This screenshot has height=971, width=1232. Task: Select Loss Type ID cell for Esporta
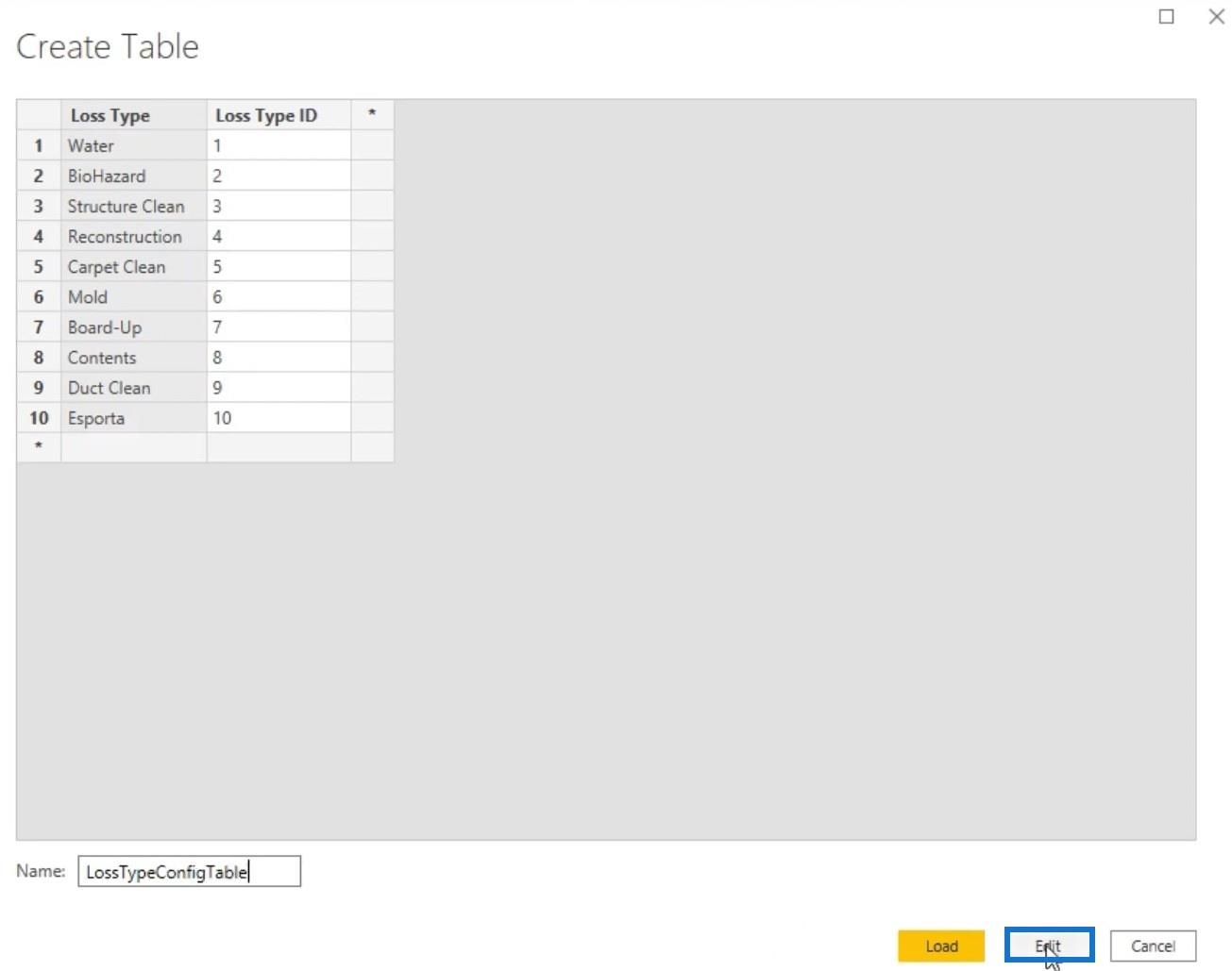[278, 417]
